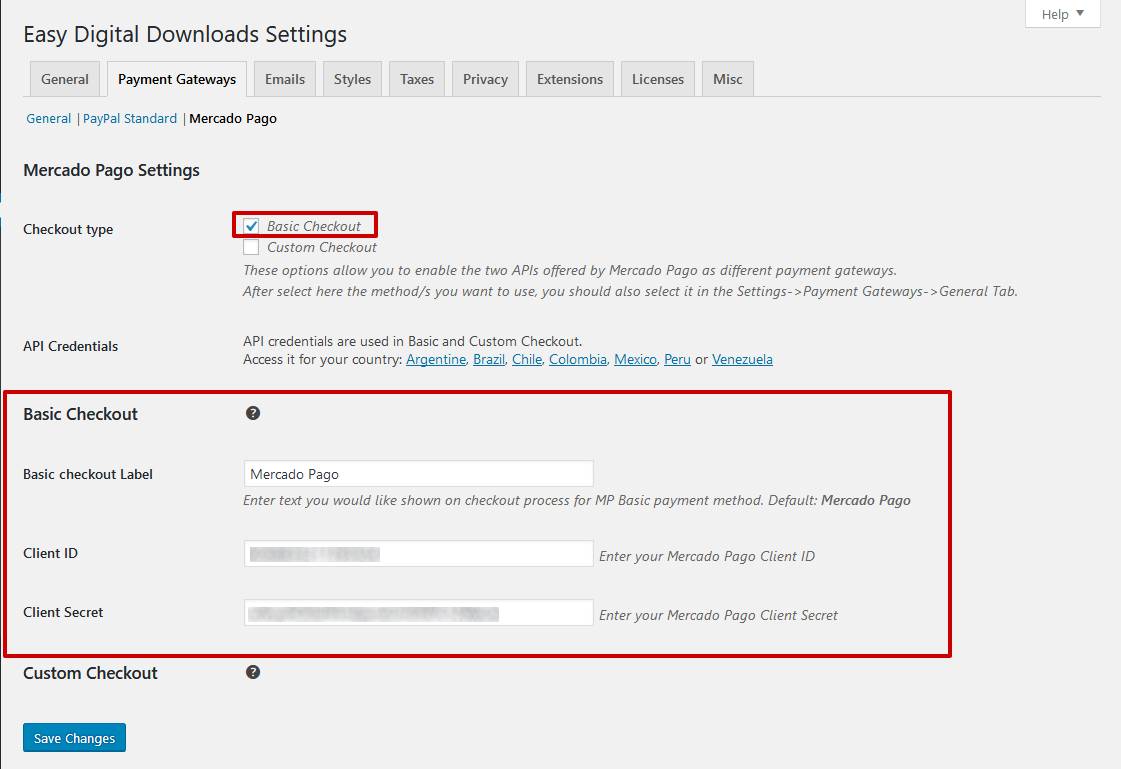This screenshot has width=1121, height=769.
Task: Open the Misc tab
Action: click(728, 79)
